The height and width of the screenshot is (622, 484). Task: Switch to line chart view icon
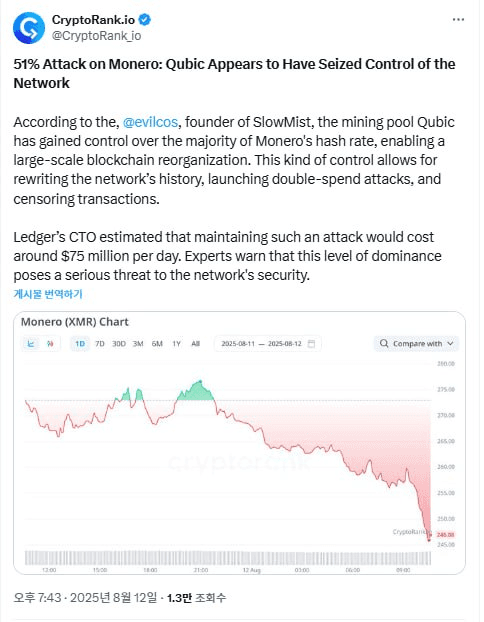coord(31,344)
